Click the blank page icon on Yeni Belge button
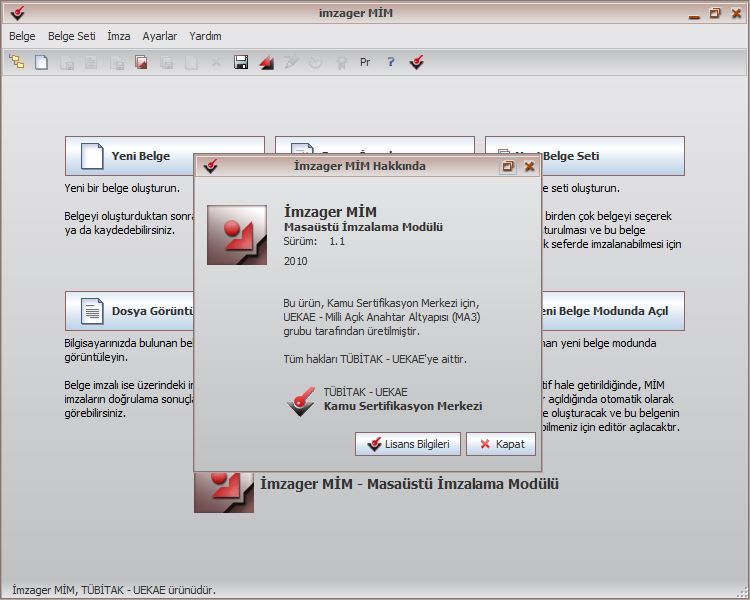The image size is (750, 600). [x=92, y=156]
